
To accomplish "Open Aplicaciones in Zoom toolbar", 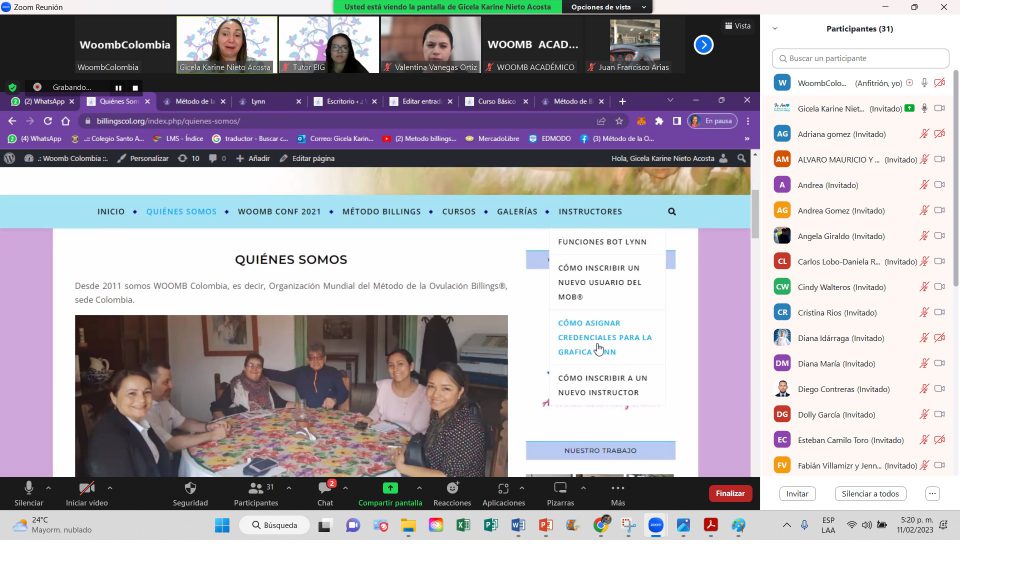I will (x=503, y=493).
